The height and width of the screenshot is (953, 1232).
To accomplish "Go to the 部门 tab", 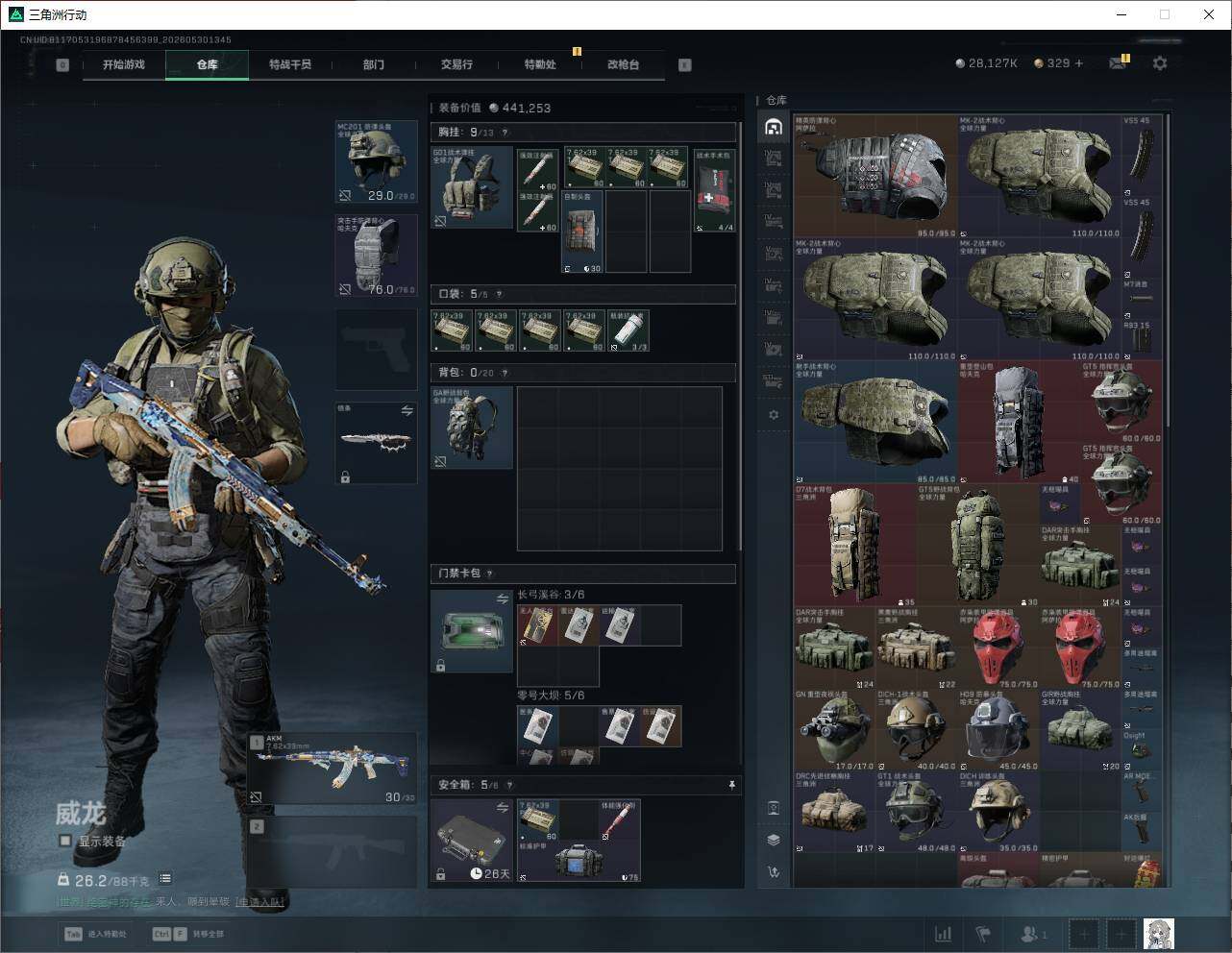I will tap(374, 64).
